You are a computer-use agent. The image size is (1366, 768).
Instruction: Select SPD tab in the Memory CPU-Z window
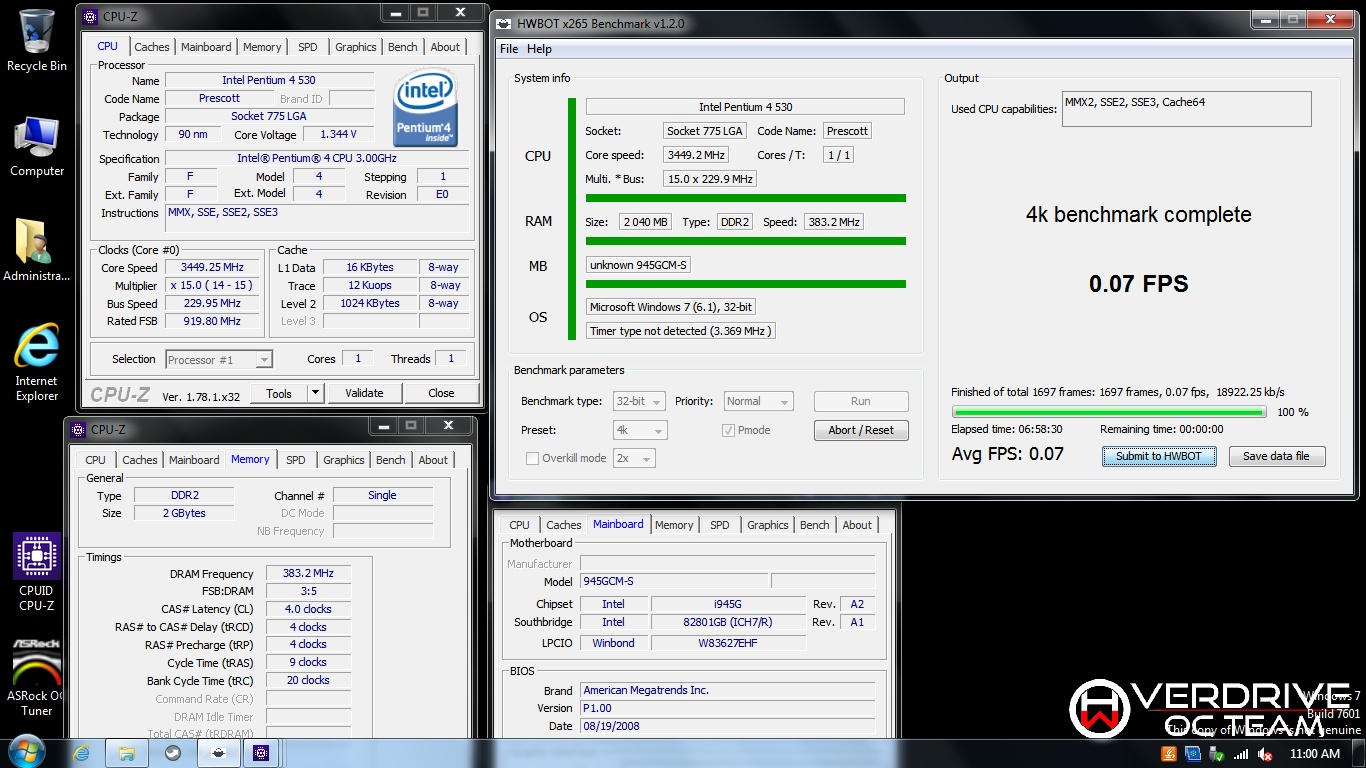(x=296, y=460)
